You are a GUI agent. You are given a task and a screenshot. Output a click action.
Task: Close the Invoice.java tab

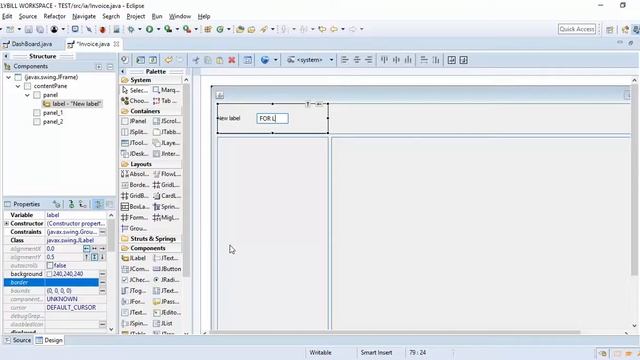point(116,44)
